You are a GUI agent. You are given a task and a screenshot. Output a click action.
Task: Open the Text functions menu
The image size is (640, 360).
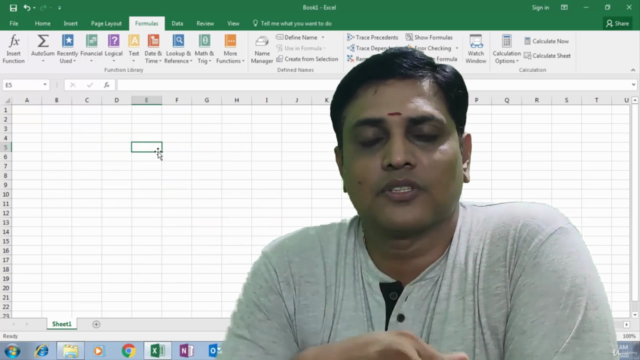click(x=133, y=49)
